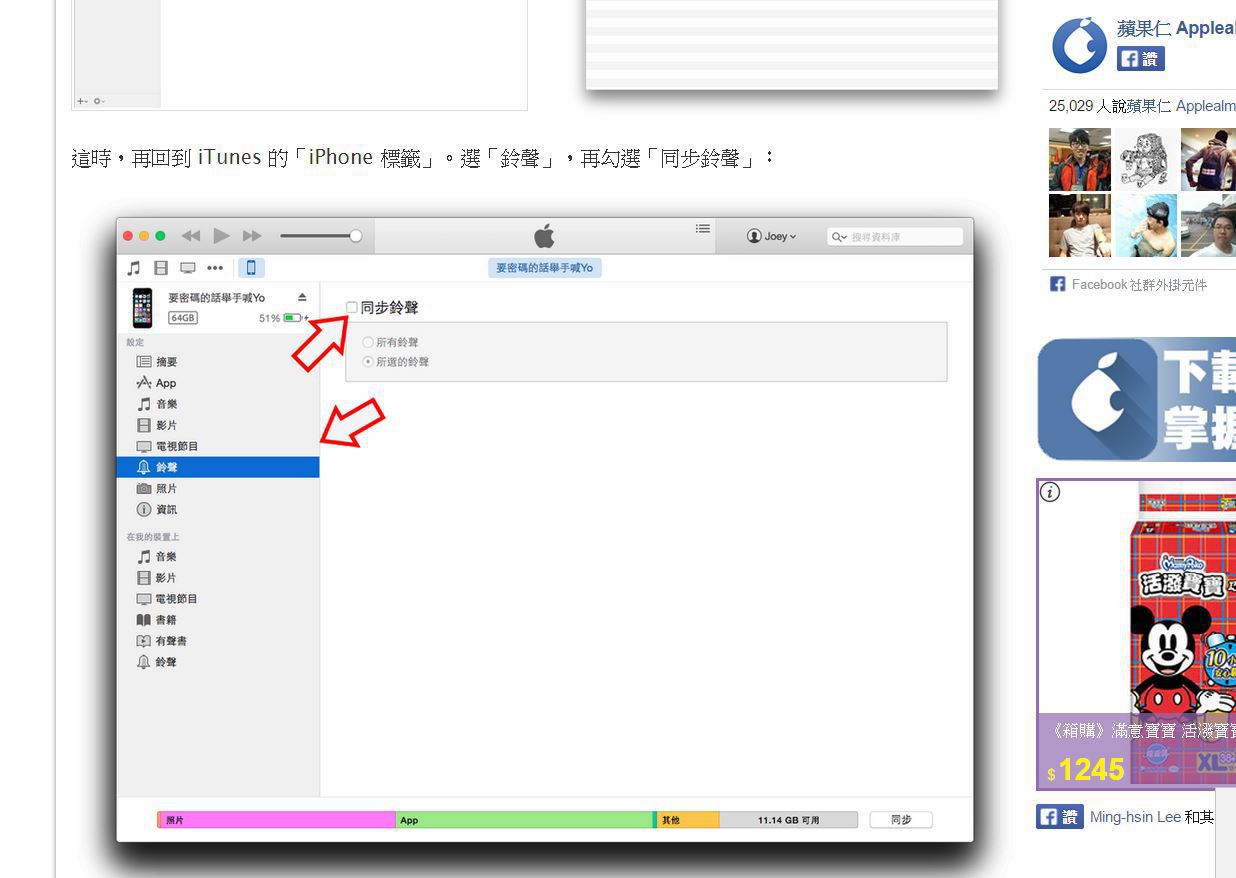1236x878 pixels.
Task: Open 鈴聲 under 在我的裝置上
Action: point(218,661)
